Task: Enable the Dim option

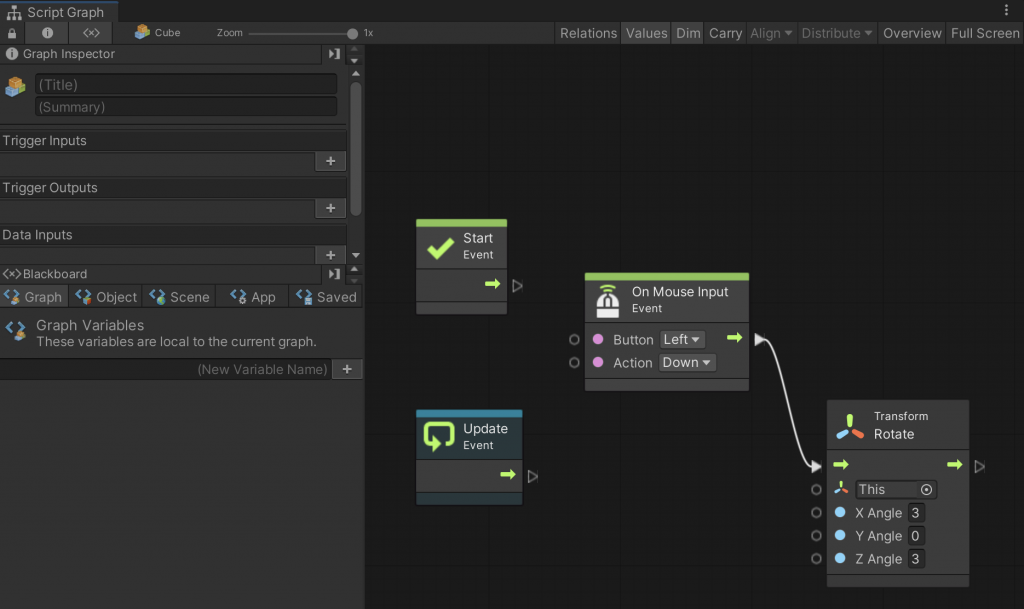Action: pyautogui.click(x=687, y=33)
